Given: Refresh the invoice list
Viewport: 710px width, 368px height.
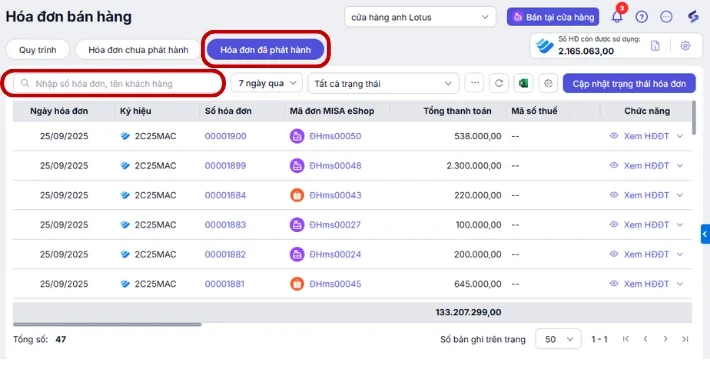Looking at the screenshot, I should coord(499,83).
